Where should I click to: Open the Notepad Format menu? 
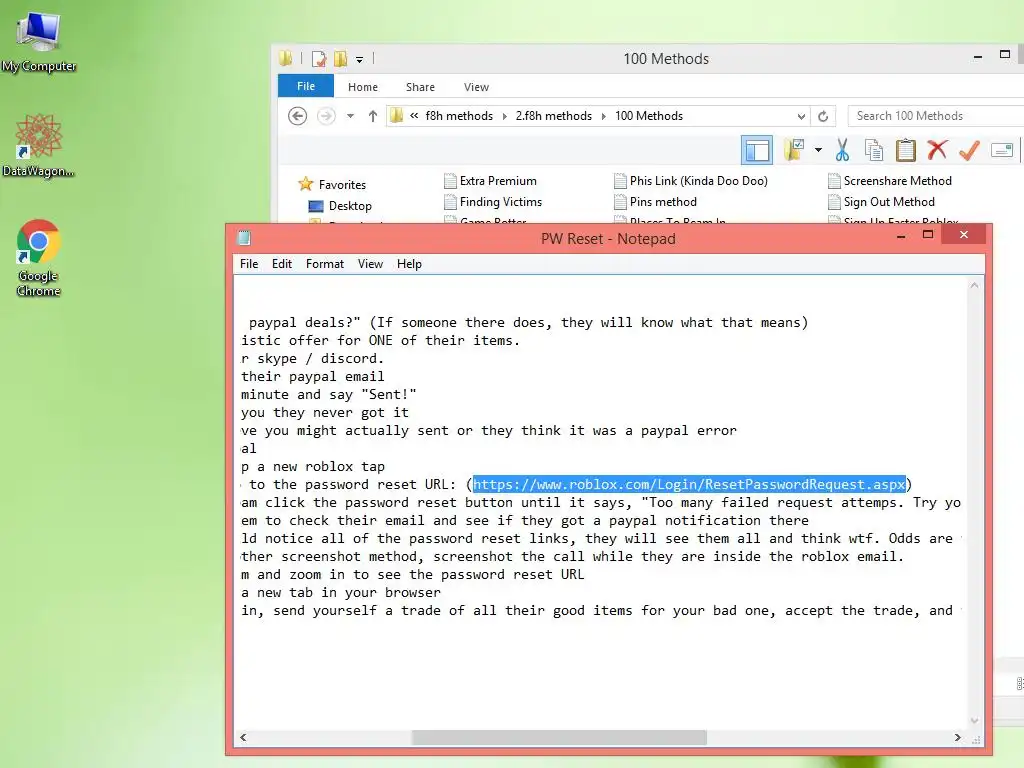click(x=325, y=264)
